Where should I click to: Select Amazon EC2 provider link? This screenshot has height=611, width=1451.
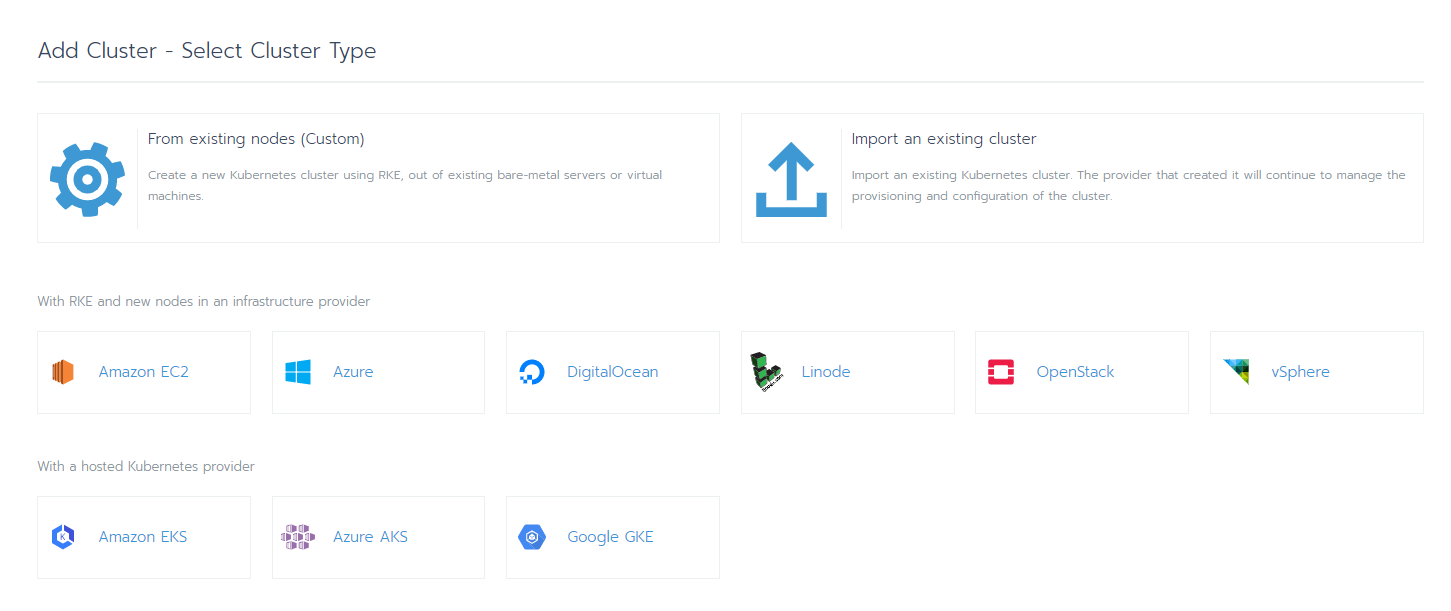pos(144,372)
